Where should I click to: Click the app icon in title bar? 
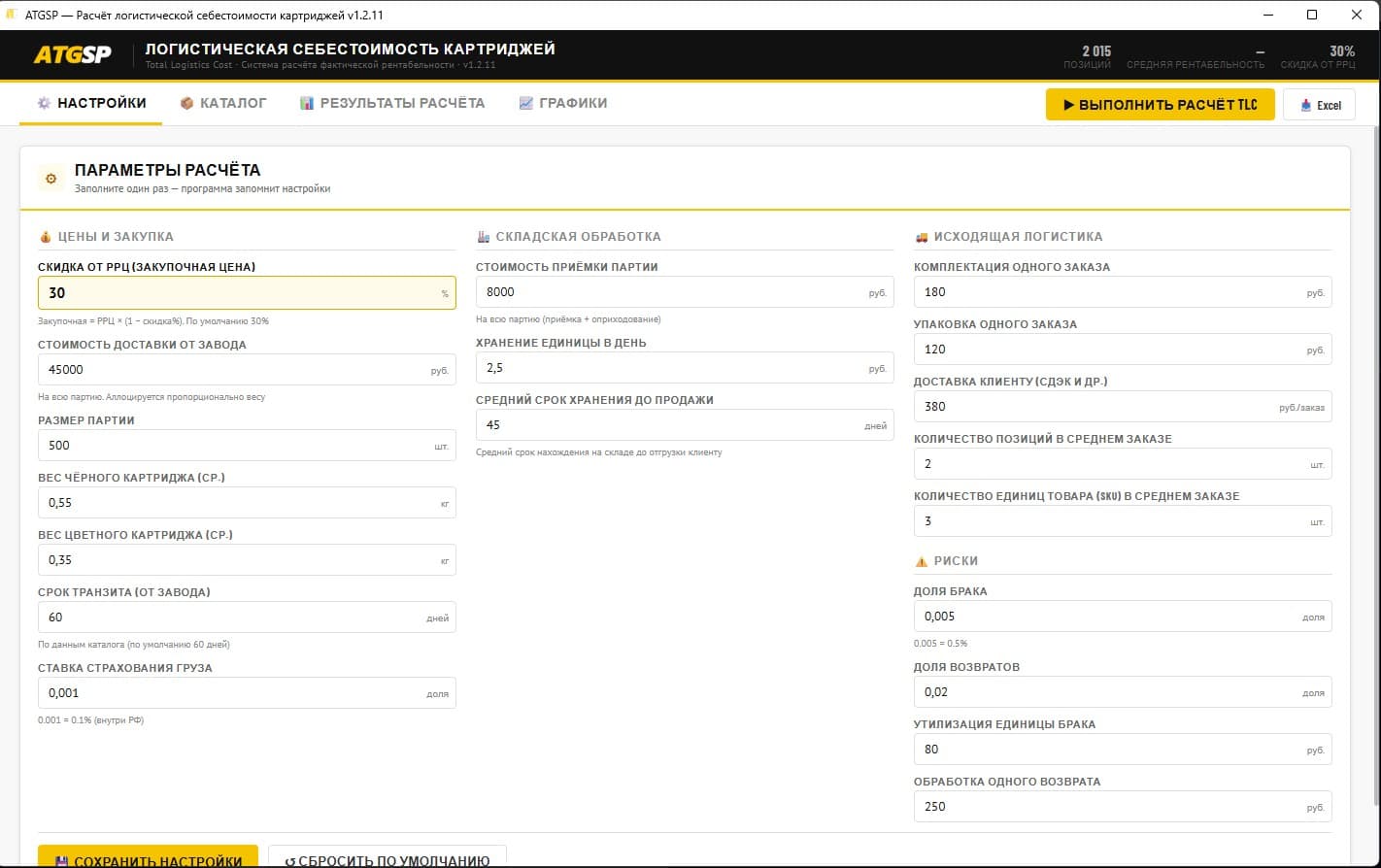click(x=13, y=15)
